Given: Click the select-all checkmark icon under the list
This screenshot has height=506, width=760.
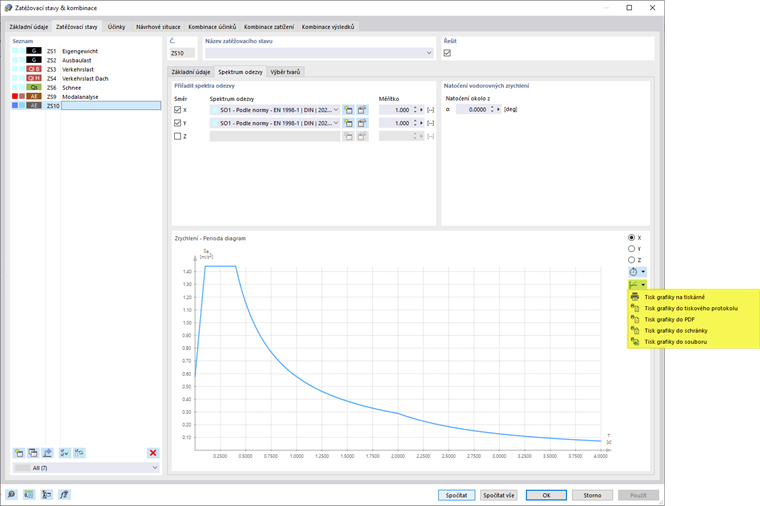Looking at the screenshot, I should [x=64, y=453].
